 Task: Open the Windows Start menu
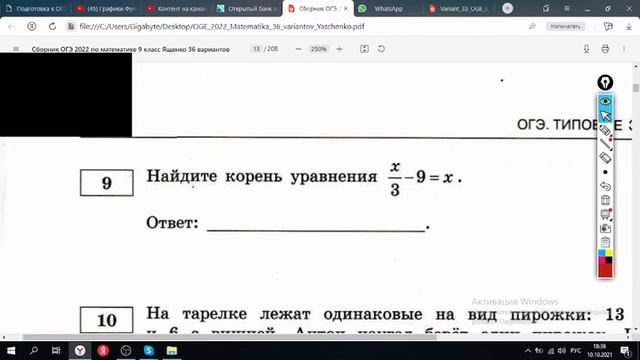(11, 350)
